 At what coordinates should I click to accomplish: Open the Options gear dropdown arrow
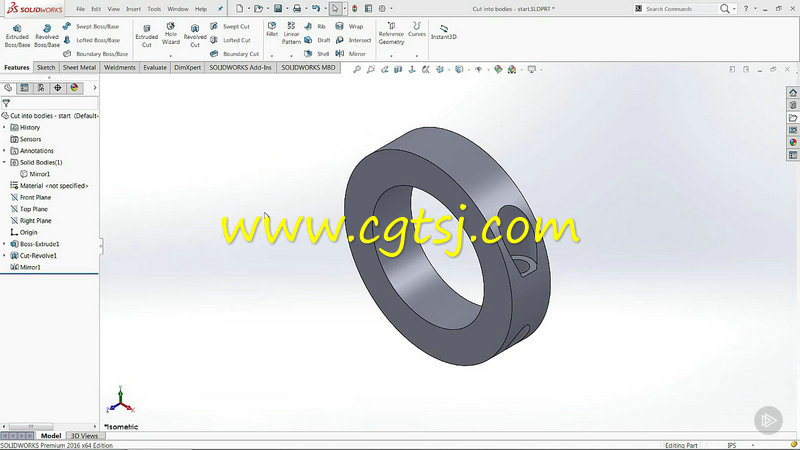pyautogui.click(x=391, y=9)
